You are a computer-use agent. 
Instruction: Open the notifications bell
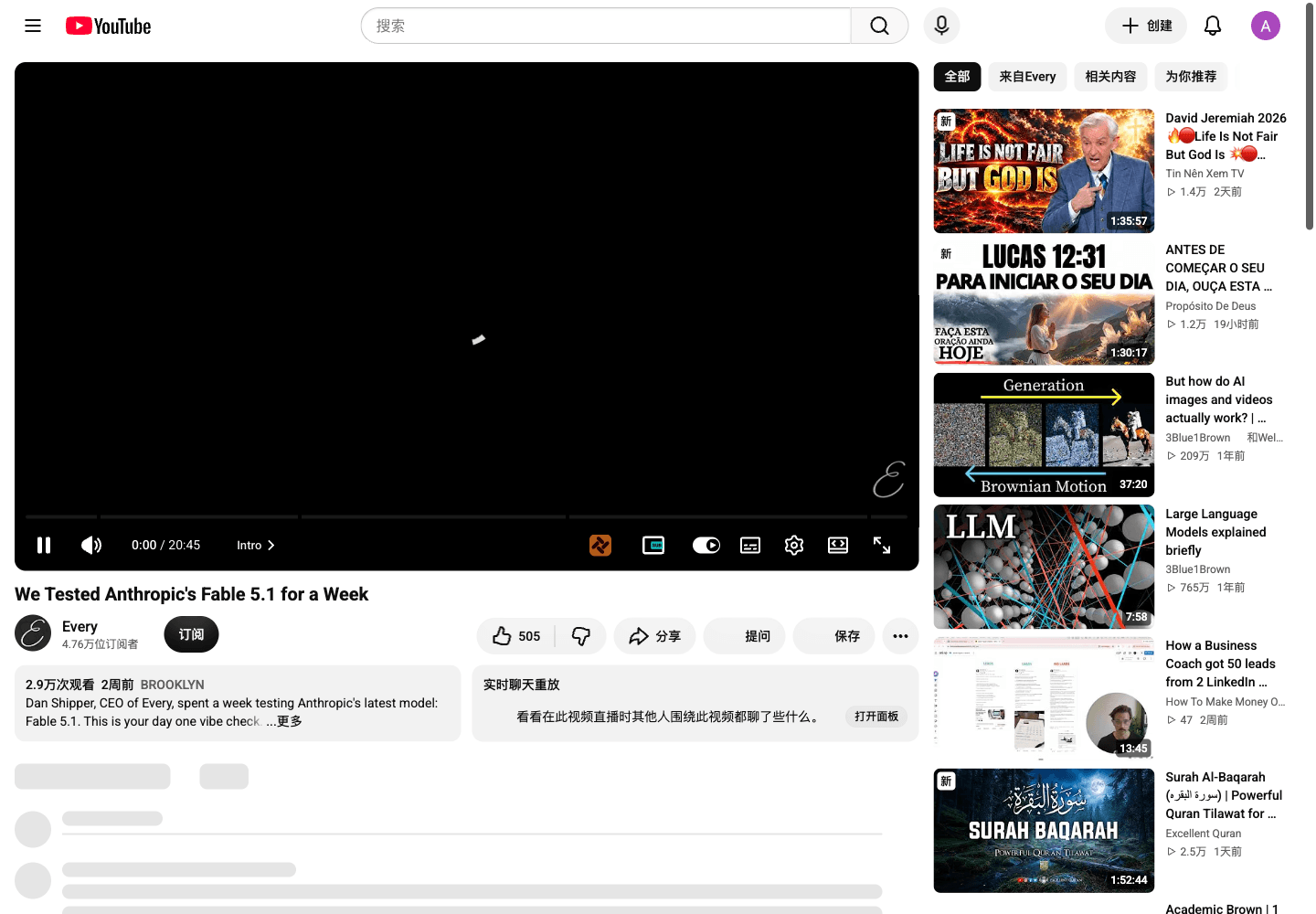coord(1213,26)
